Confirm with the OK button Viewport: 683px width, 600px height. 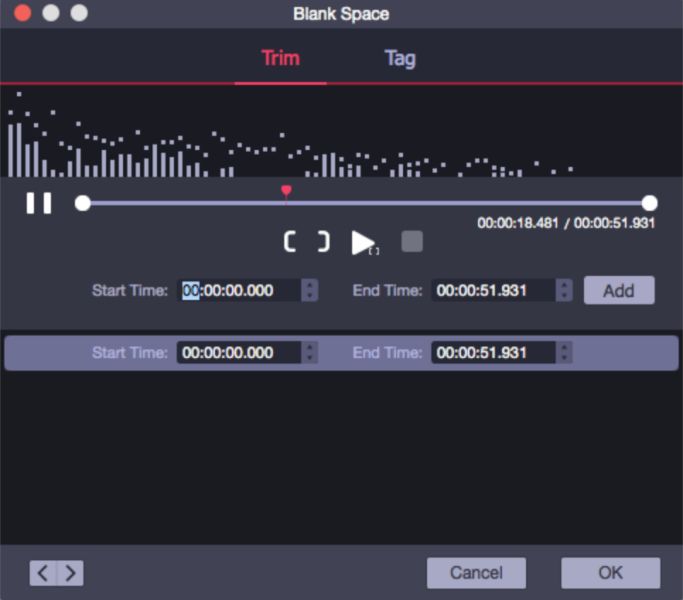coord(610,573)
